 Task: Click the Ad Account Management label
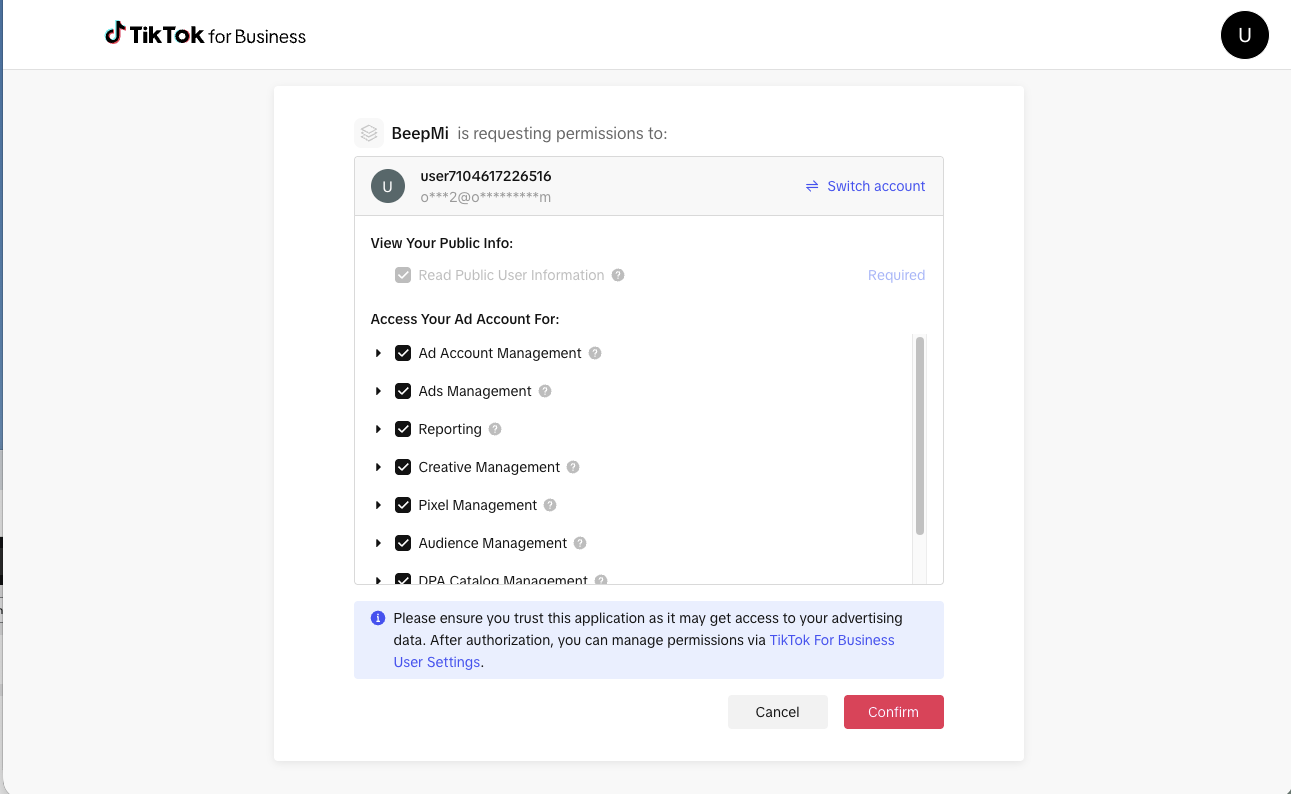[x=500, y=353]
